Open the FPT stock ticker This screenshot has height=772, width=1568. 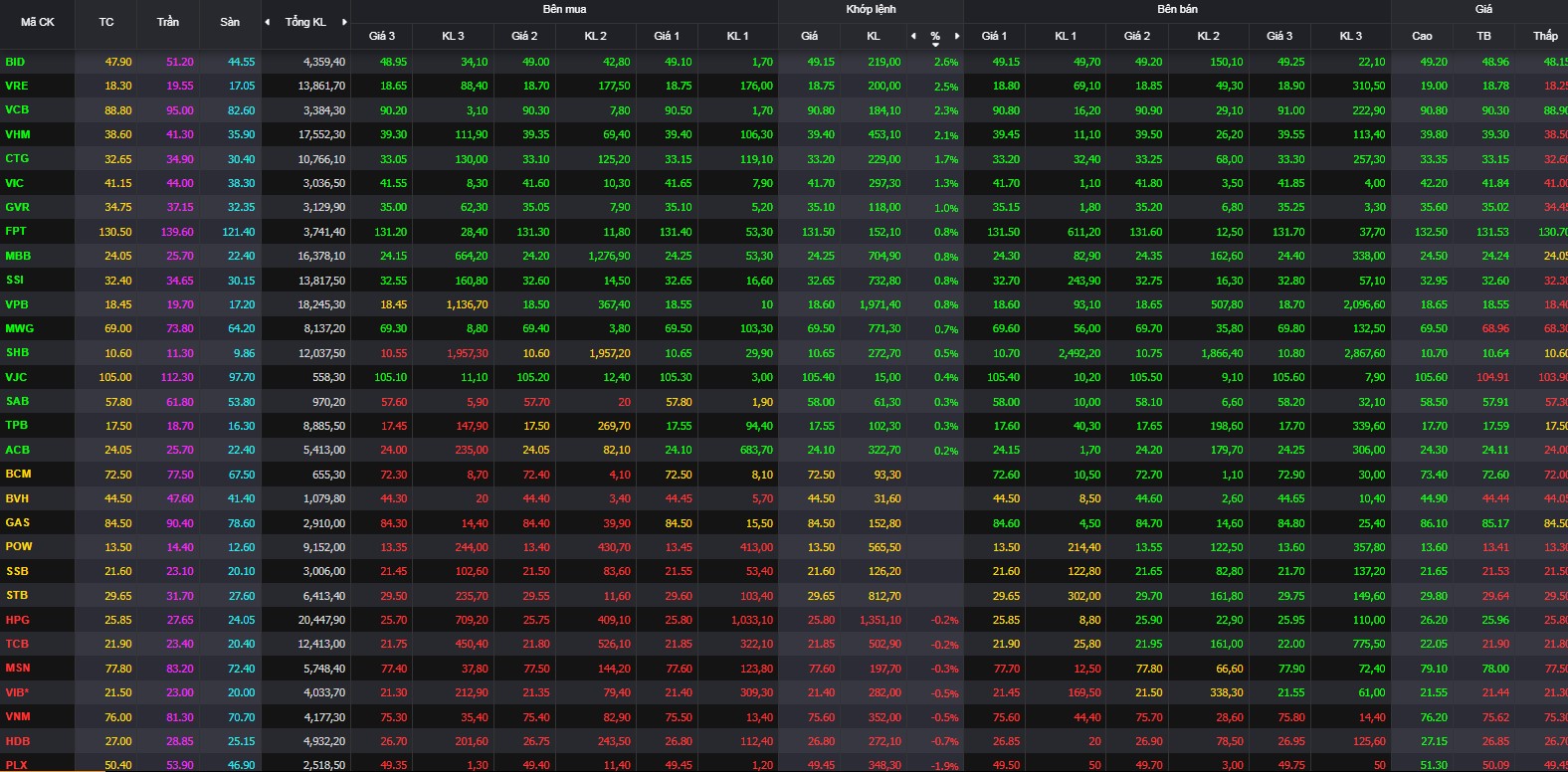tap(16, 231)
